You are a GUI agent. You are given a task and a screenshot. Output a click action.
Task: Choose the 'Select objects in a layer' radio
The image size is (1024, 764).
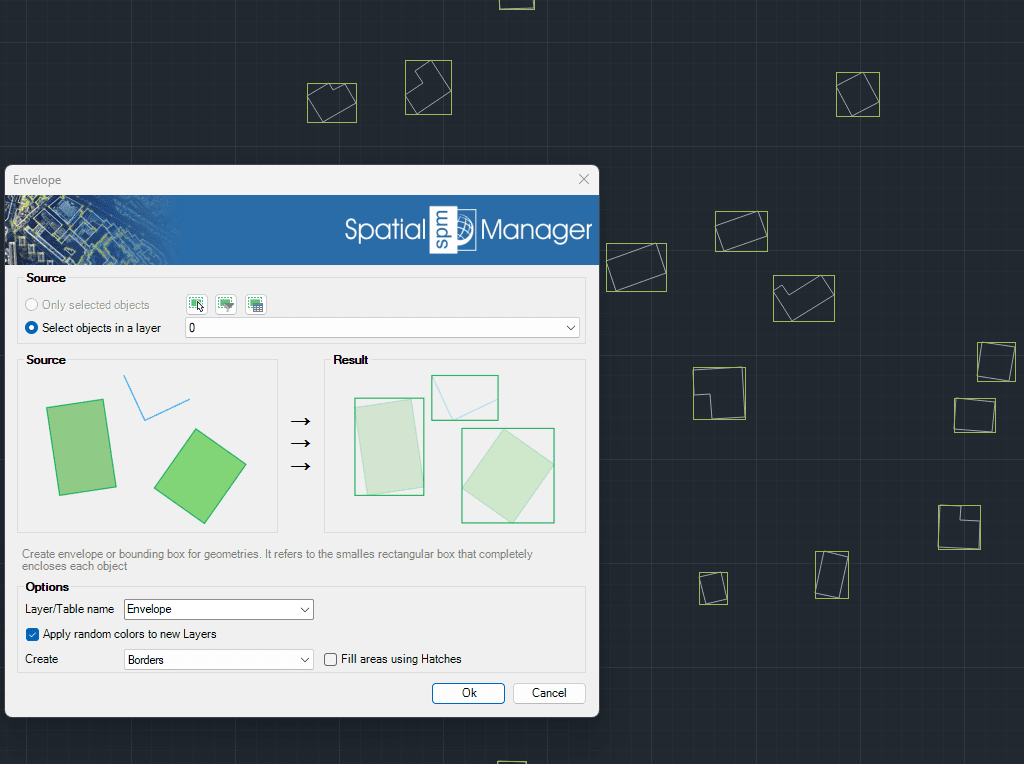click(x=31, y=328)
